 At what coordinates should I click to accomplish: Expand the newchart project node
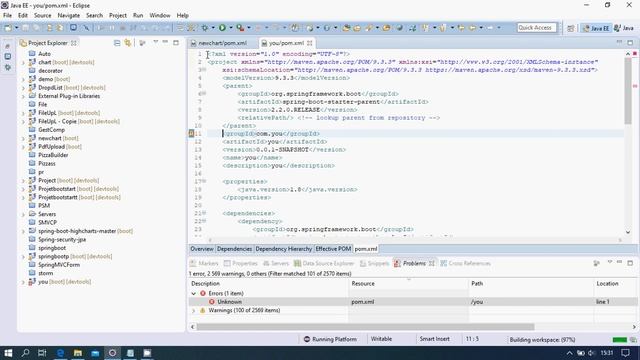(x=23, y=138)
